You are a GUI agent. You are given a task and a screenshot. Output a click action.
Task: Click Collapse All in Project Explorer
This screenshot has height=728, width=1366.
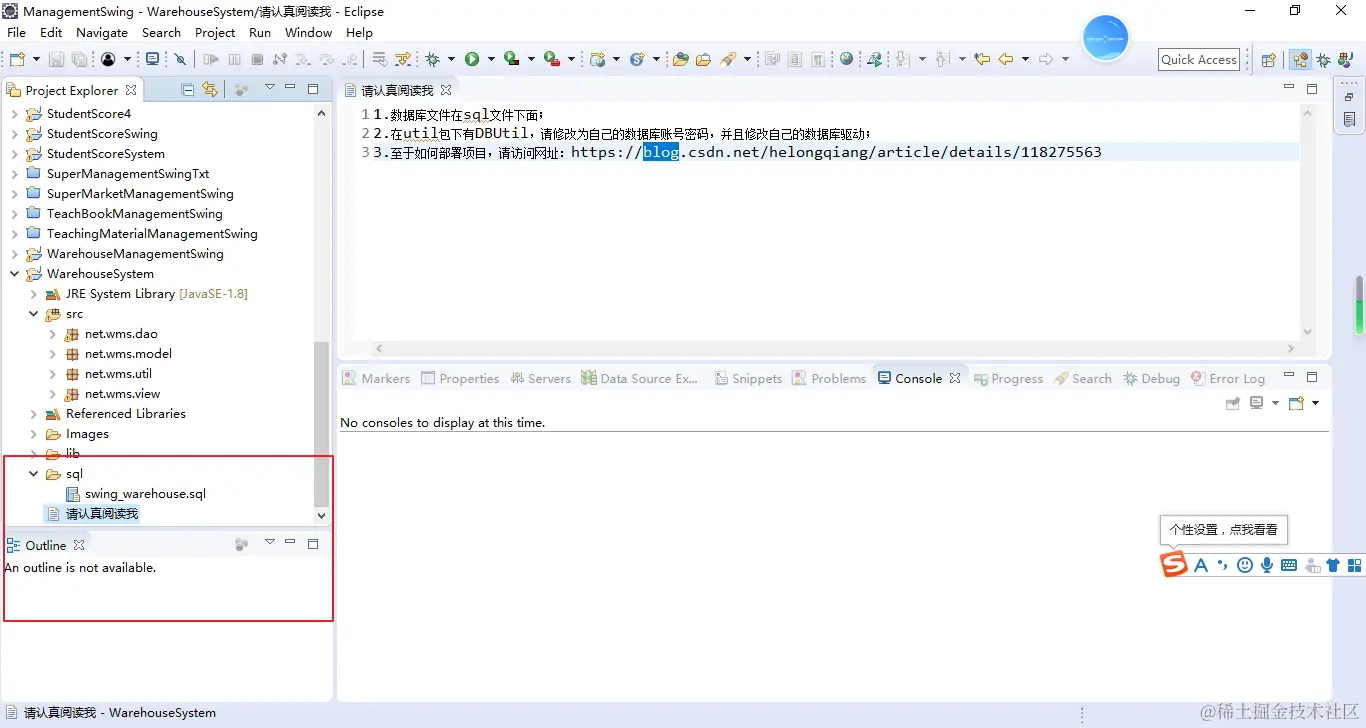coord(187,89)
